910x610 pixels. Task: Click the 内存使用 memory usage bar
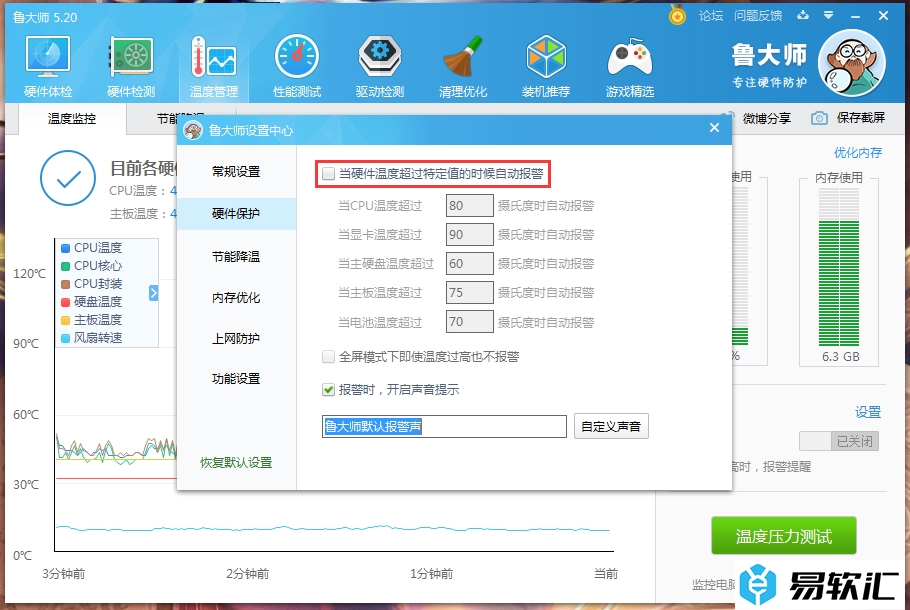pyautogui.click(x=839, y=267)
